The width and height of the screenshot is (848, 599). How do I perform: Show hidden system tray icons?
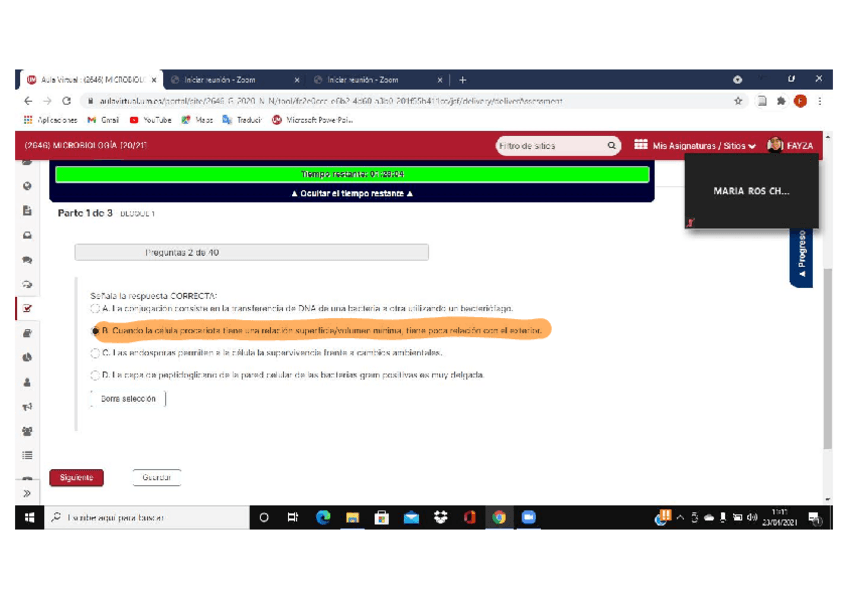[x=680, y=517]
